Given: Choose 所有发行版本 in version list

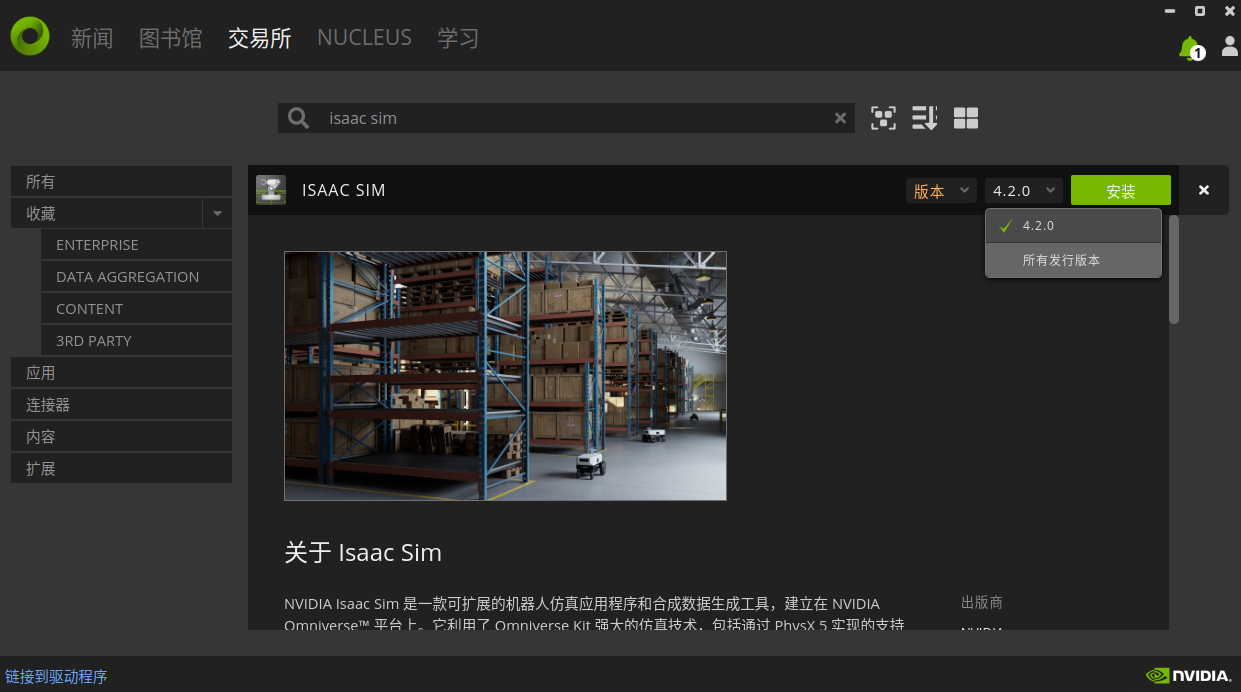Looking at the screenshot, I should 1073,260.
